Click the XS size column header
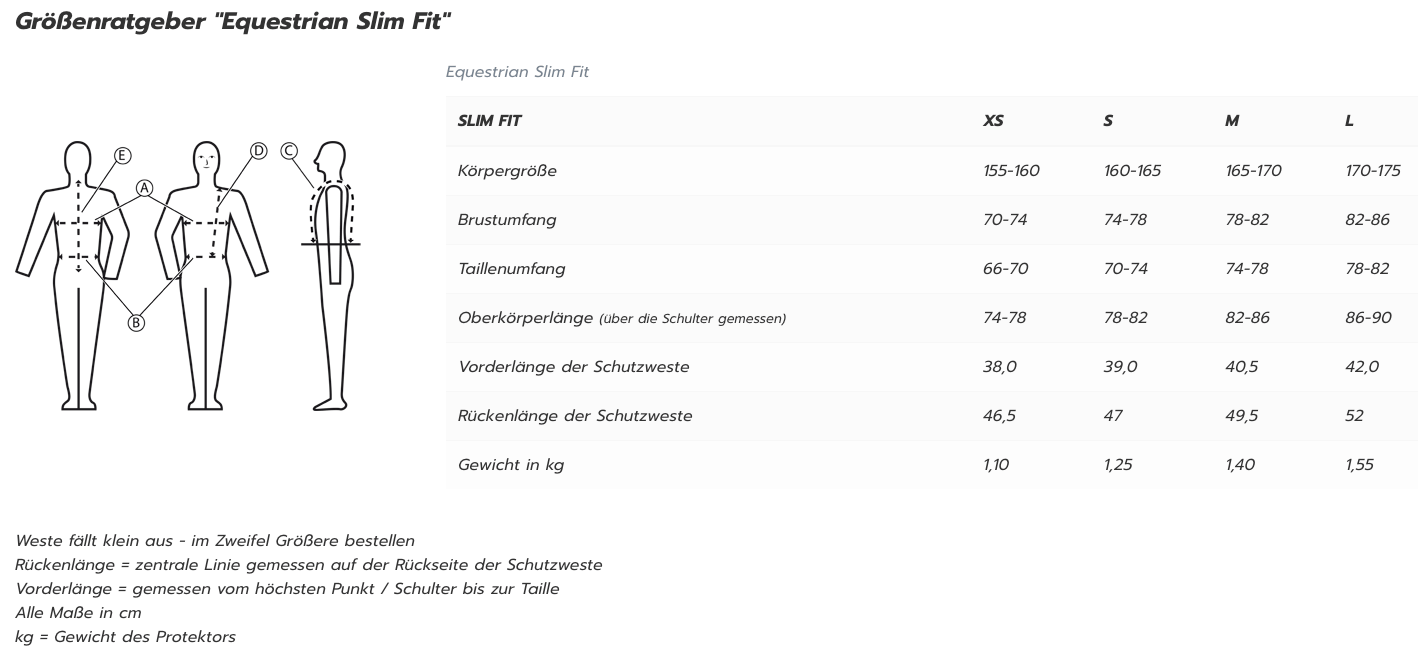 tap(993, 121)
